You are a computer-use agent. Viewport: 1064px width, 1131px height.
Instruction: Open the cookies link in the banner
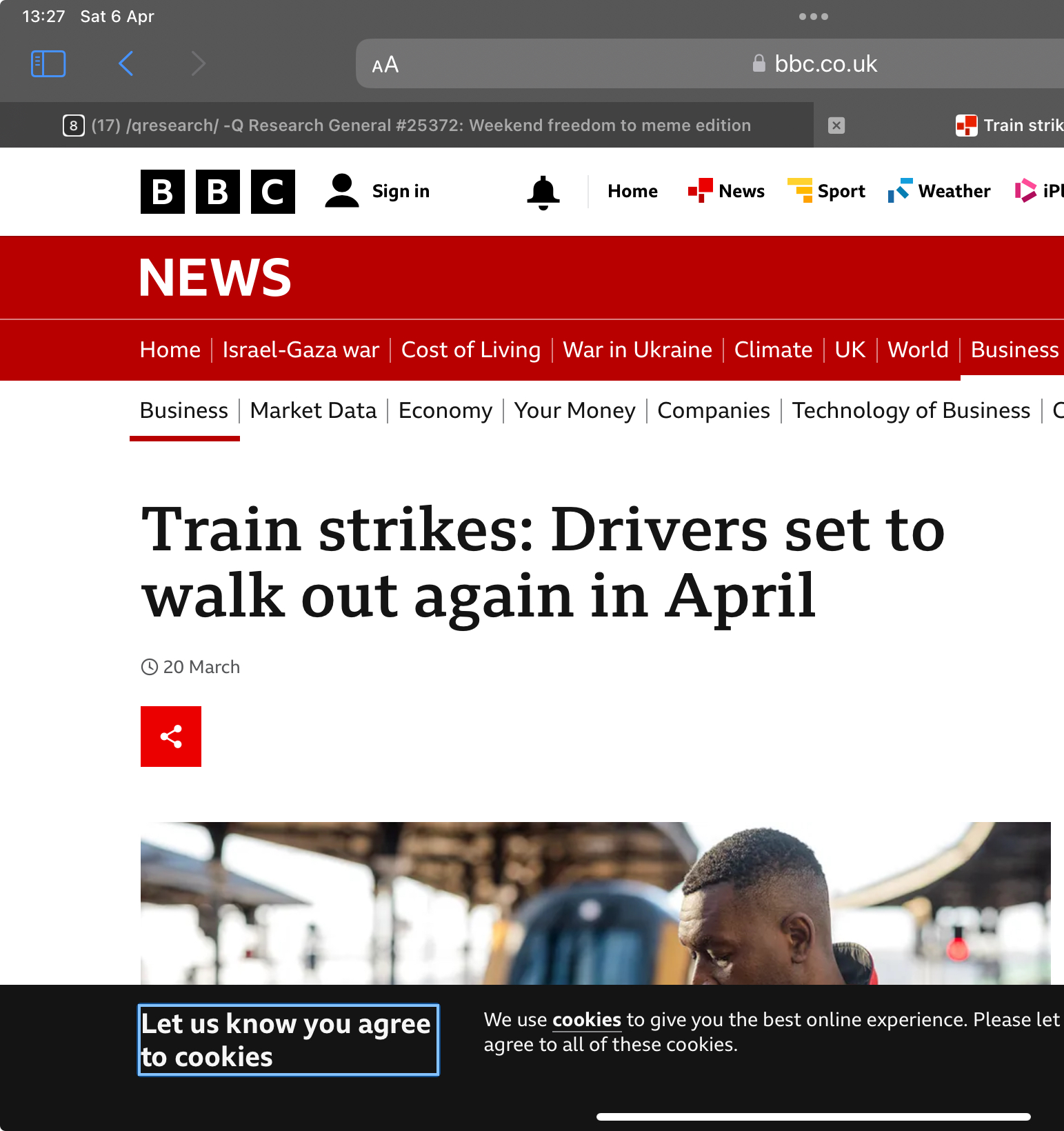click(587, 1020)
